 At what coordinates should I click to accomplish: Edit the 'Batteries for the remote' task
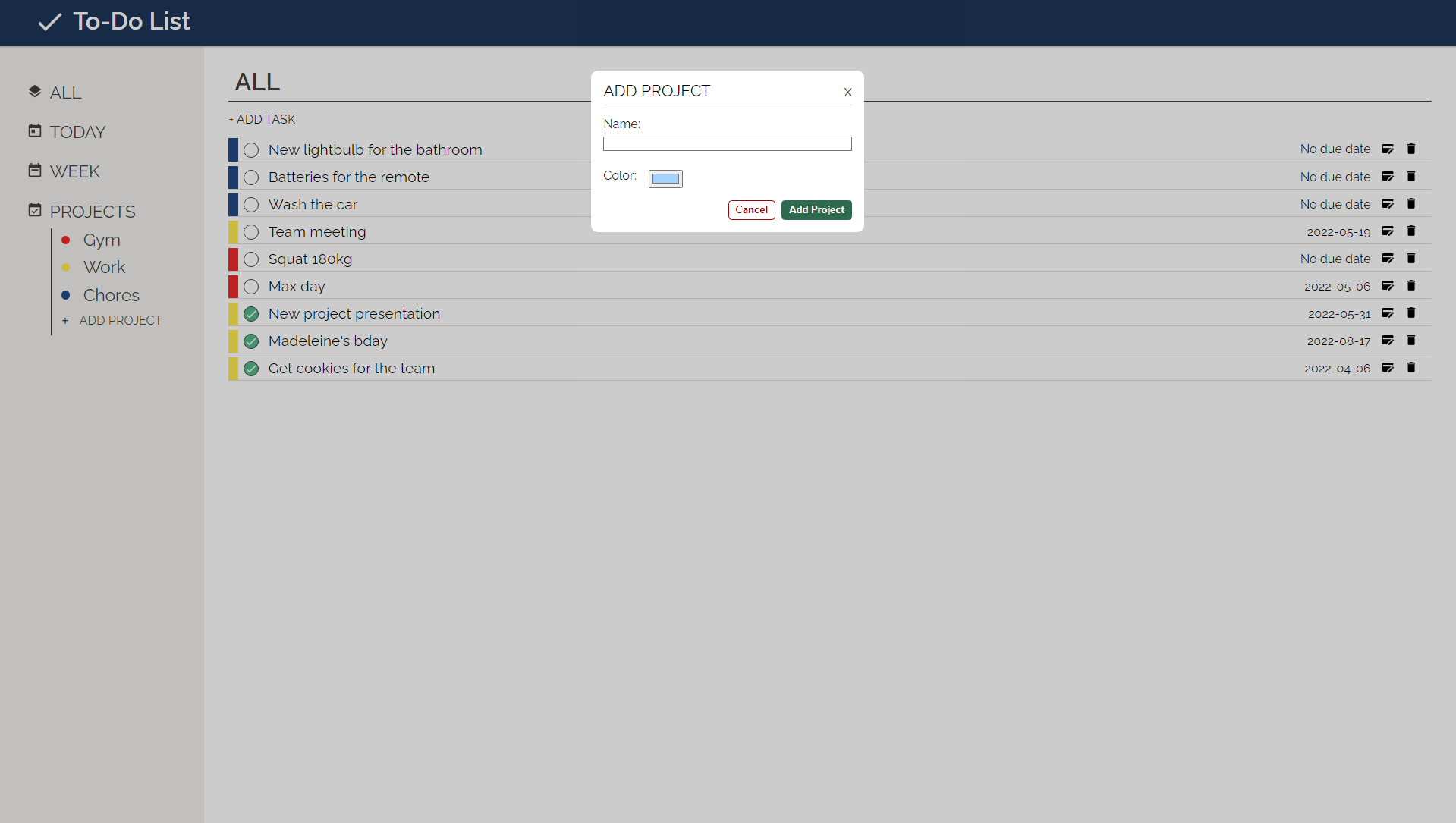coord(1388,177)
